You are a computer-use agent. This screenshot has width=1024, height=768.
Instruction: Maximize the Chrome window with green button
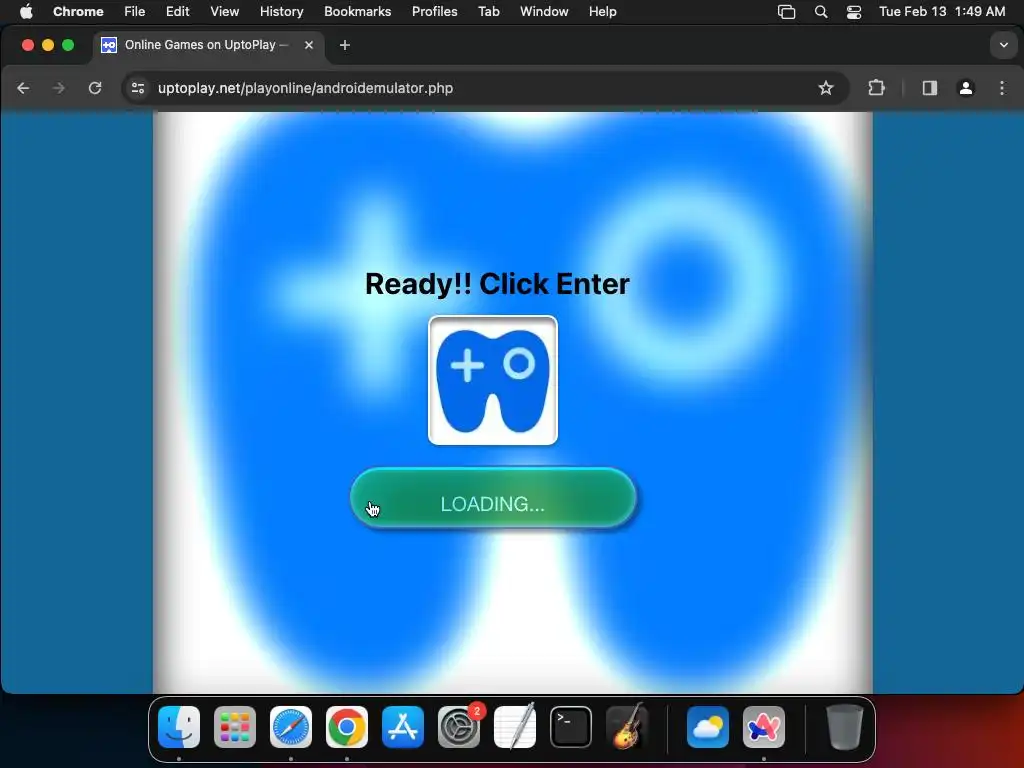(x=68, y=45)
